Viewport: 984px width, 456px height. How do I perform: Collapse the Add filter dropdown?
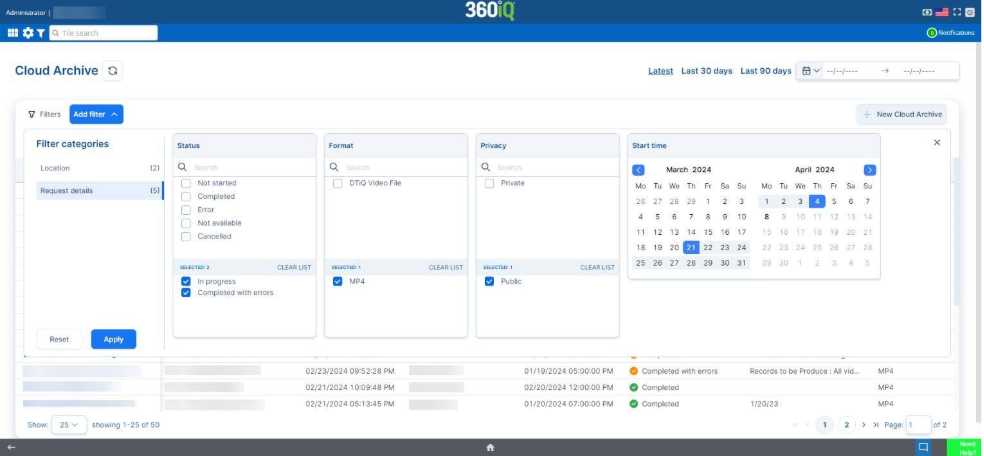(97, 115)
